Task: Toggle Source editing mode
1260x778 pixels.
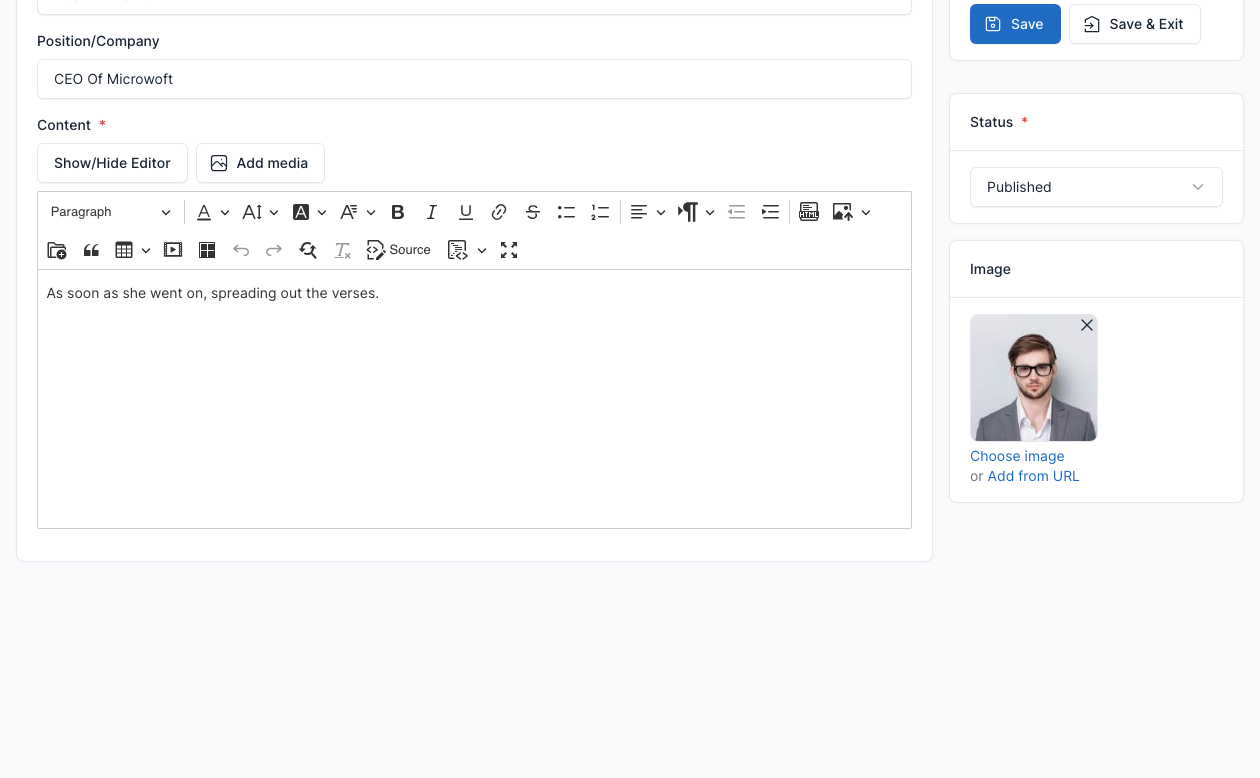Action: [x=399, y=250]
